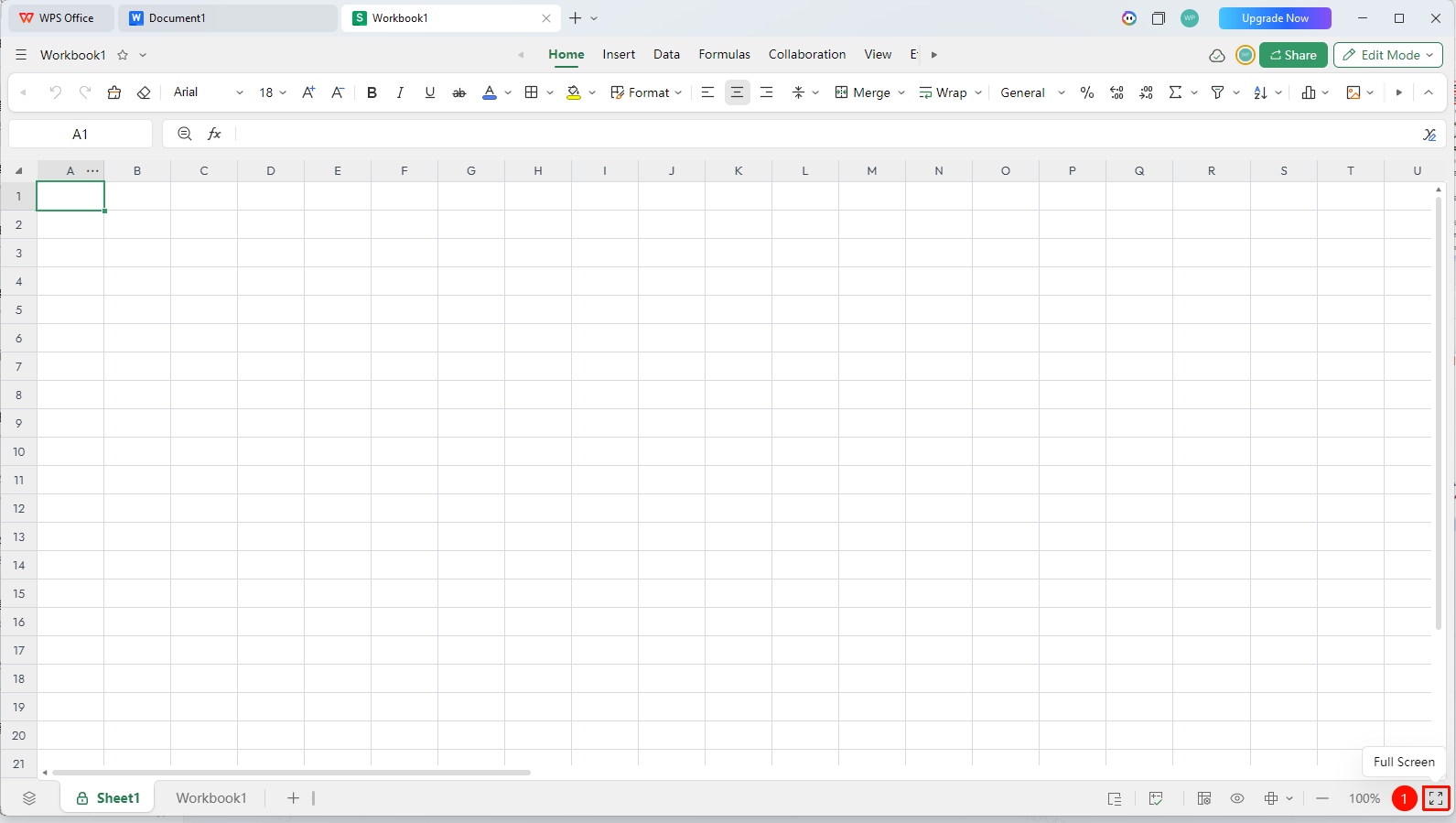This screenshot has height=823, width=1456.
Task: Open the sheet layers icon at bottom left
Action: coord(29,798)
